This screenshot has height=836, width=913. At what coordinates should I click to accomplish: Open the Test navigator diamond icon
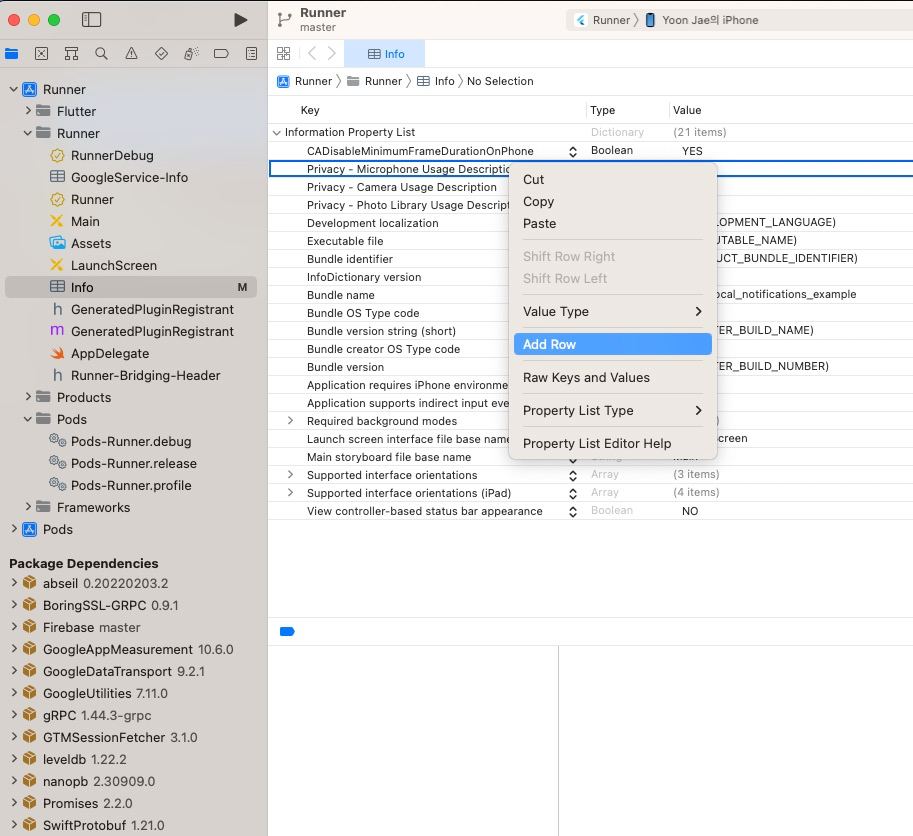pyautogui.click(x=161, y=54)
